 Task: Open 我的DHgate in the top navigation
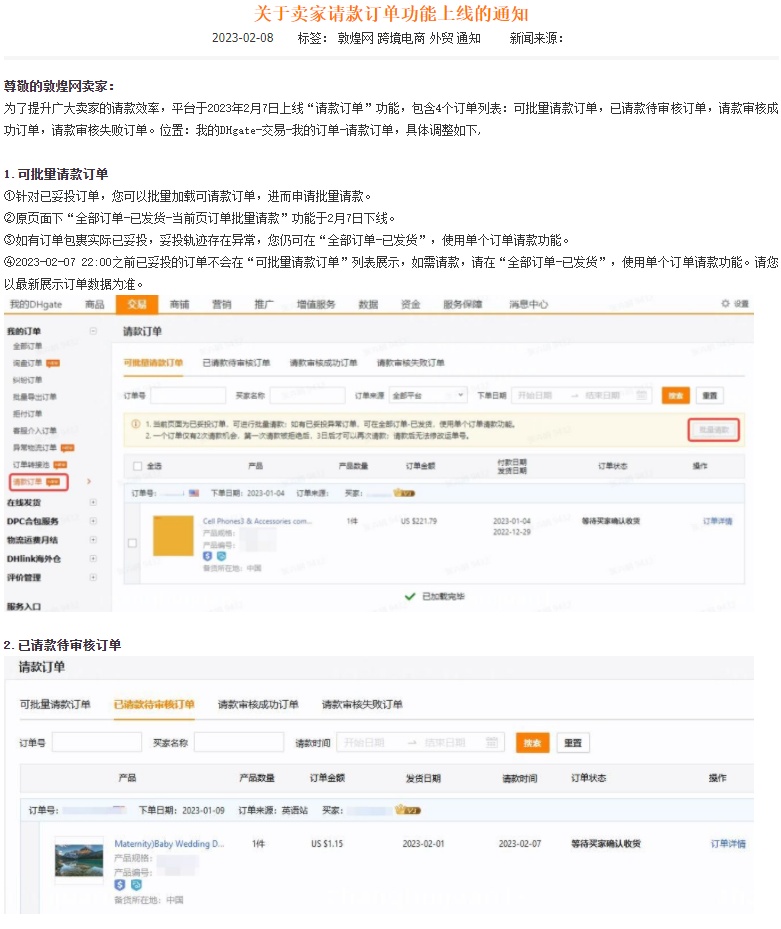36,304
